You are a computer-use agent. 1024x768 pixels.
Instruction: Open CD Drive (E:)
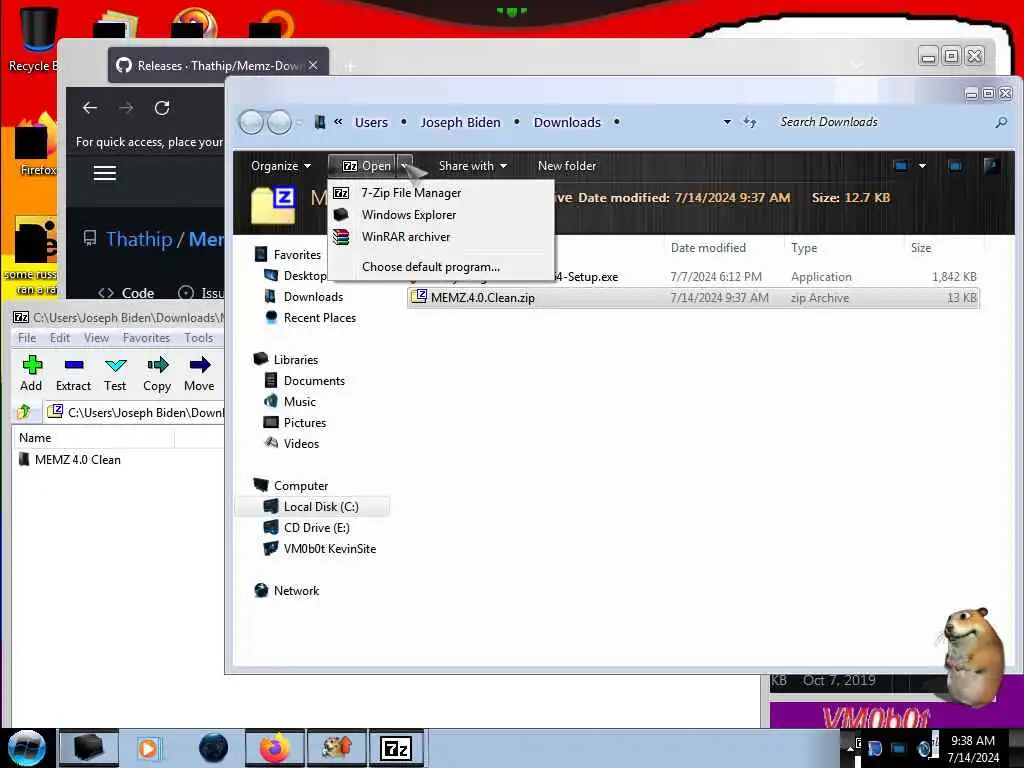click(x=316, y=528)
